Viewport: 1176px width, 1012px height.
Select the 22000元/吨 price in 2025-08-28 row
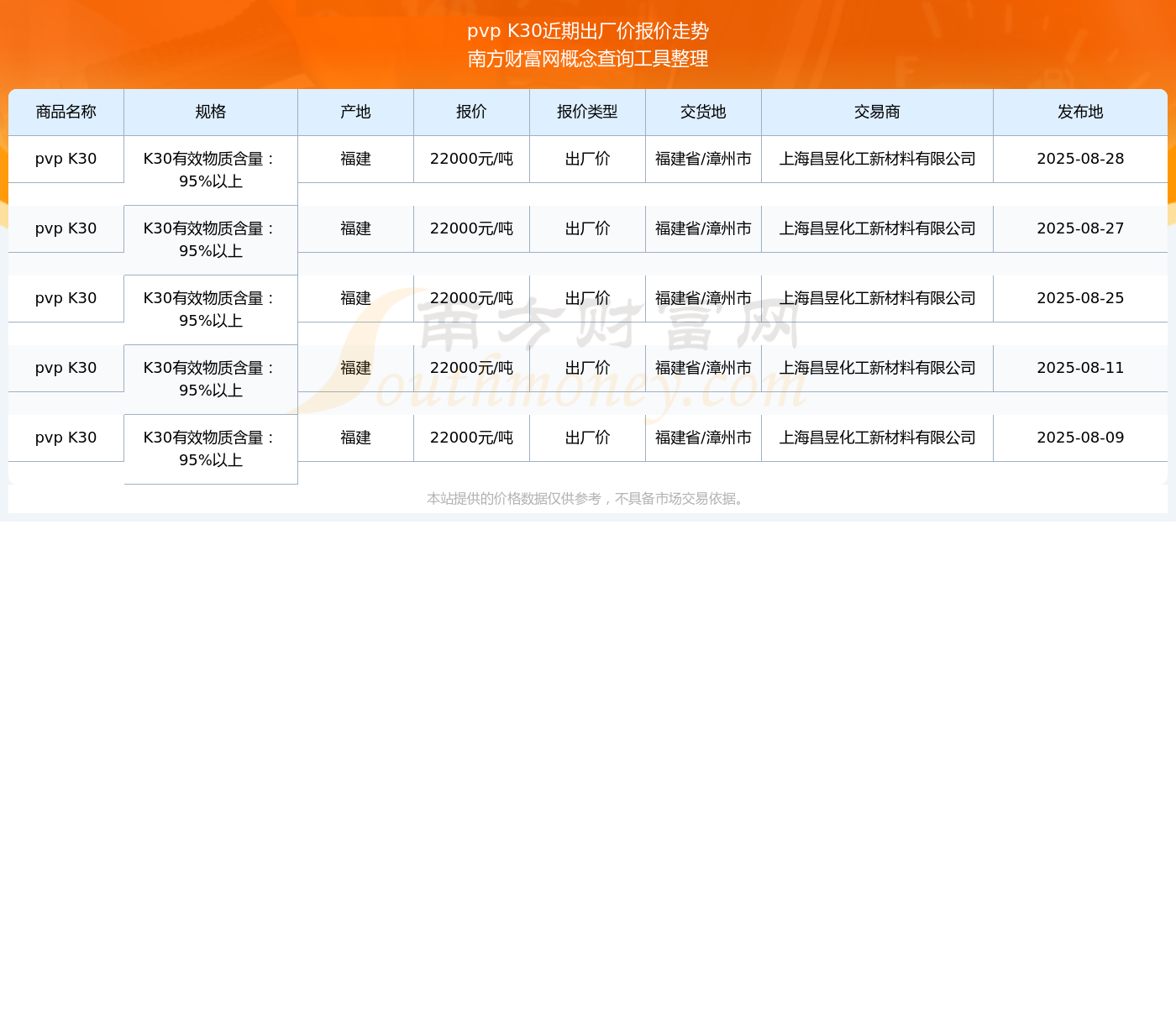(471, 159)
